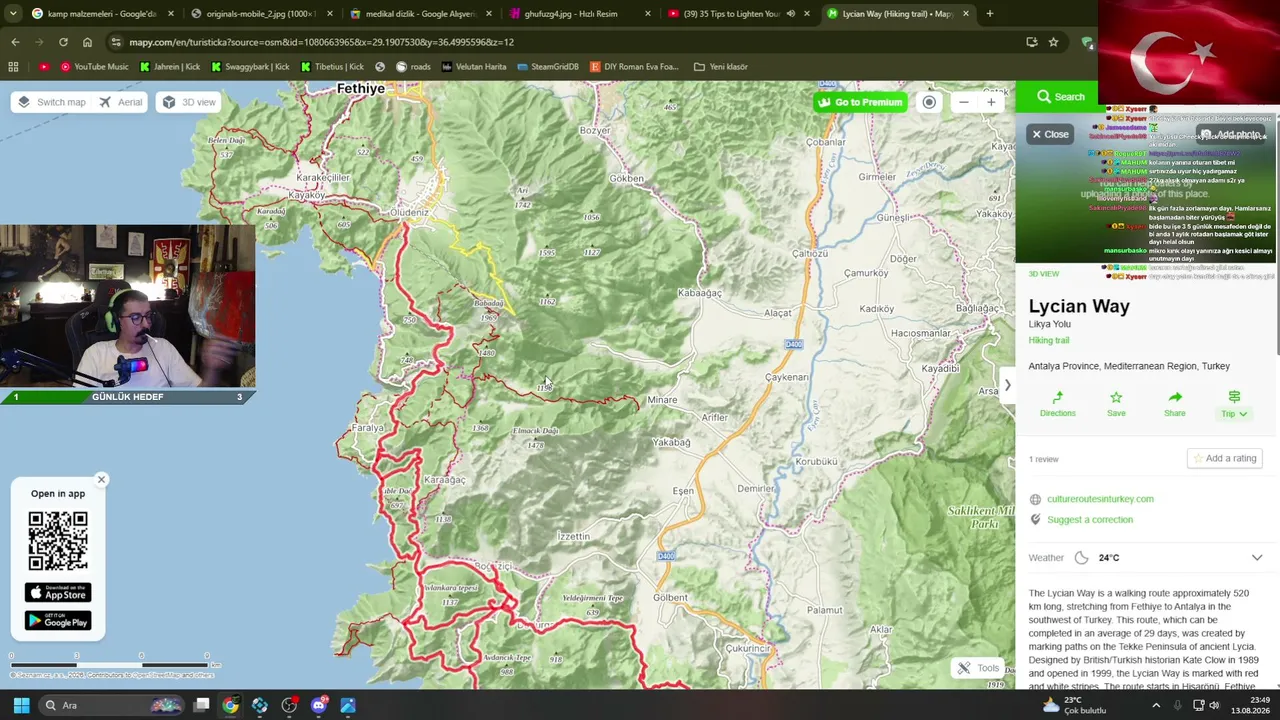
Task: Go back in browser history
Action: 15,42
